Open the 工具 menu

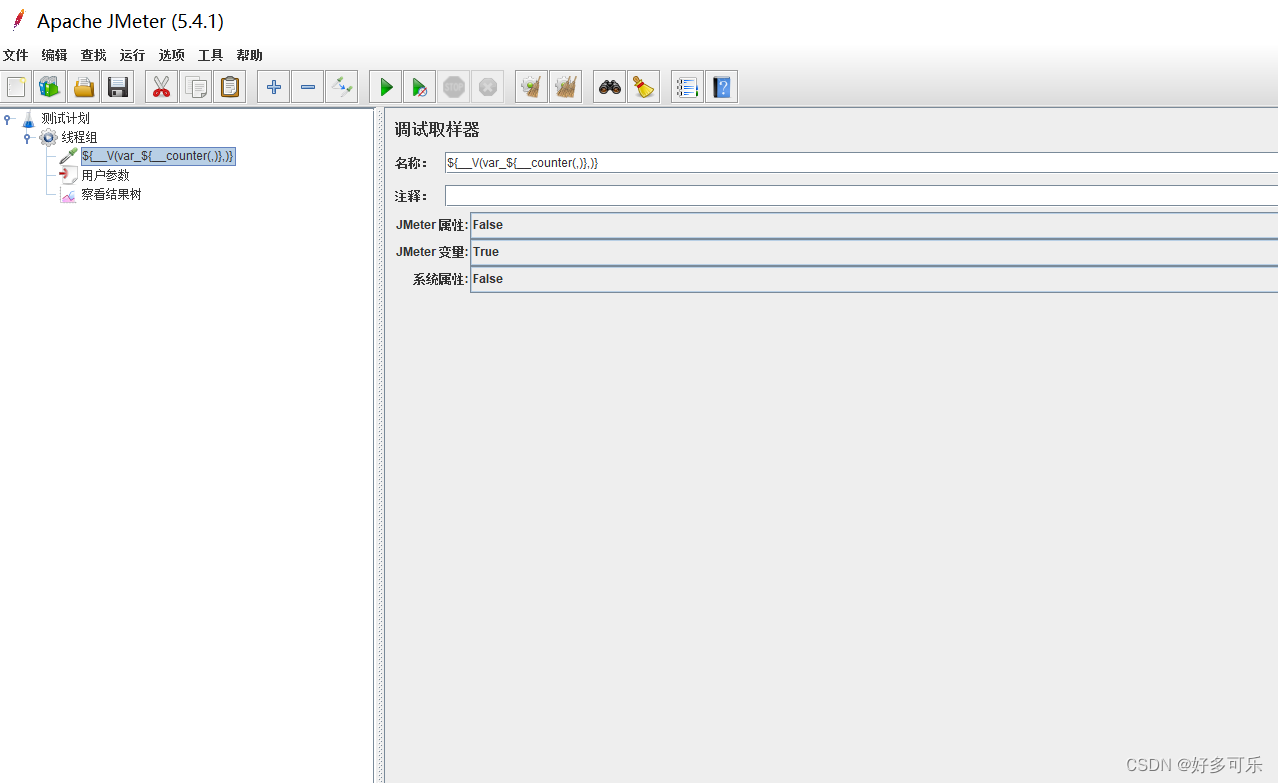coord(210,55)
